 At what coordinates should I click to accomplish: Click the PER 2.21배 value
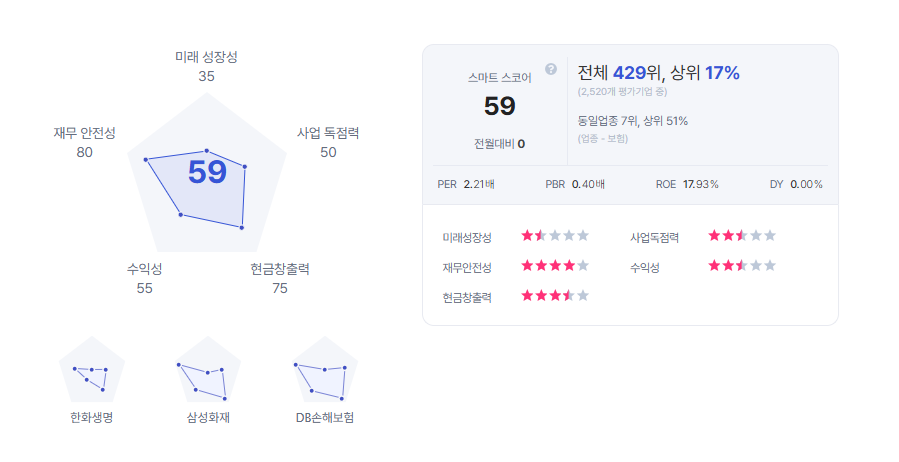click(x=466, y=185)
